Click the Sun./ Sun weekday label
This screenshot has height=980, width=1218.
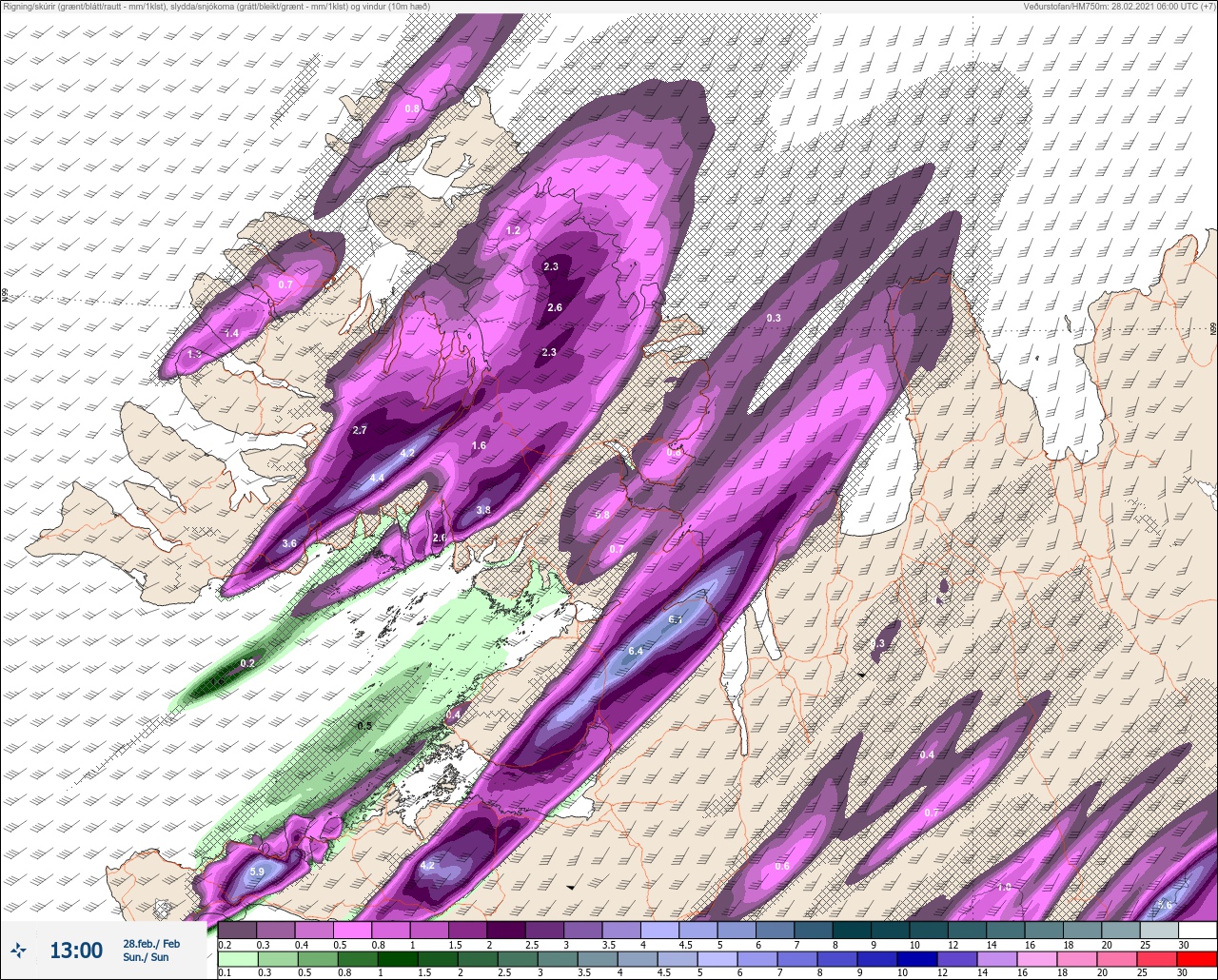click(146, 957)
